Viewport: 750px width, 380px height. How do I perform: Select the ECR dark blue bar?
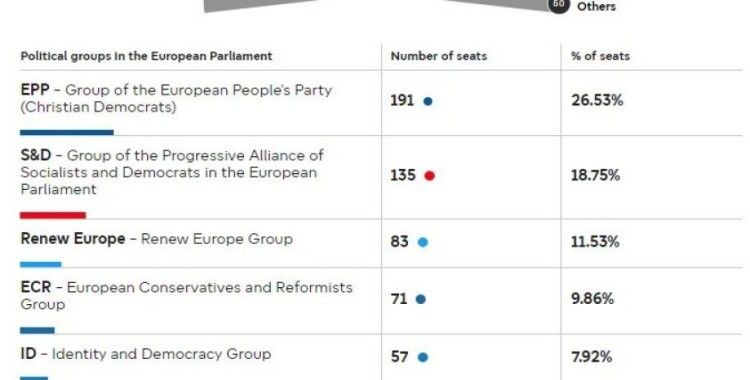point(37,330)
